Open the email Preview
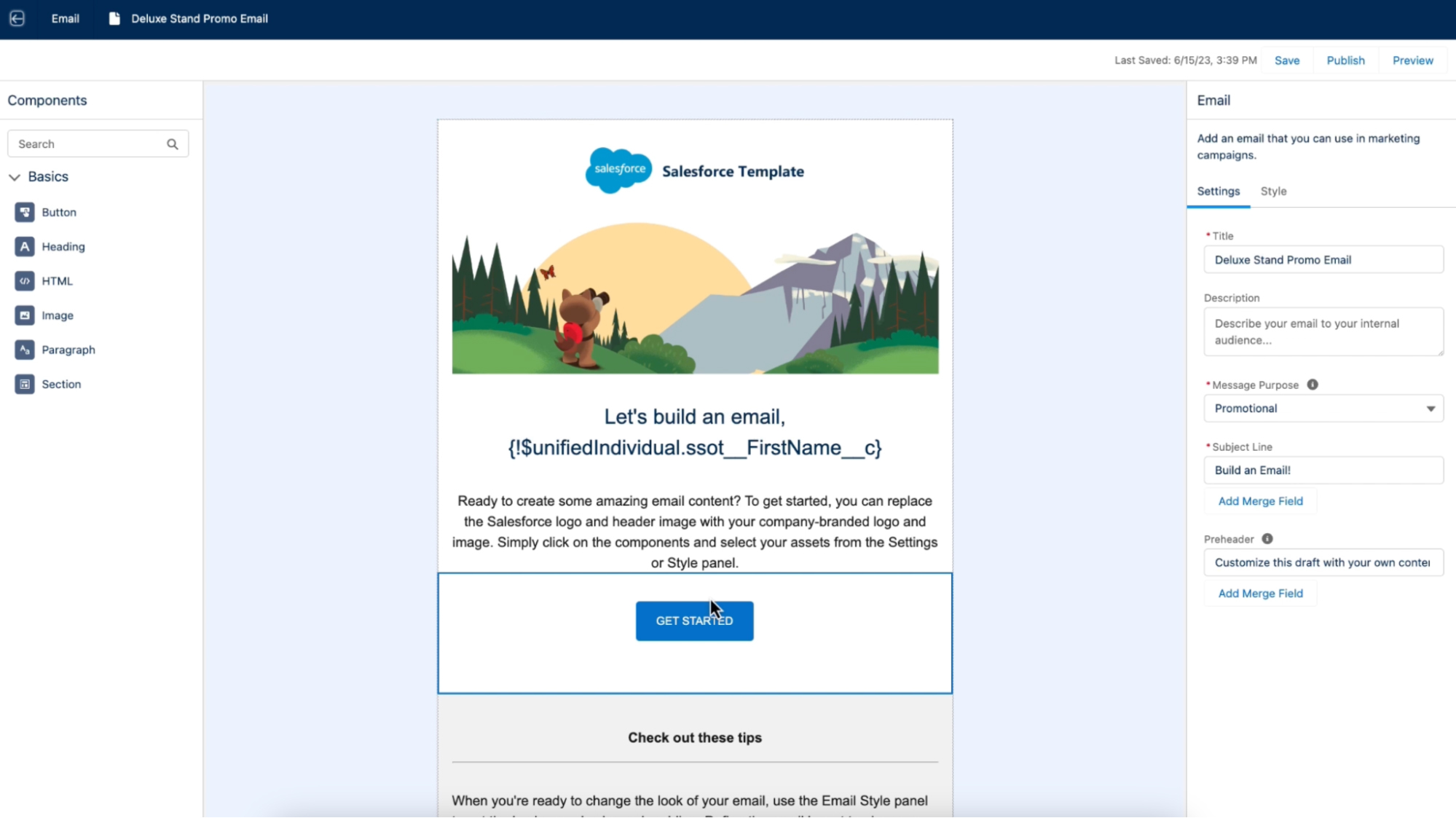Viewport: 1456px width, 818px height. [x=1412, y=60]
